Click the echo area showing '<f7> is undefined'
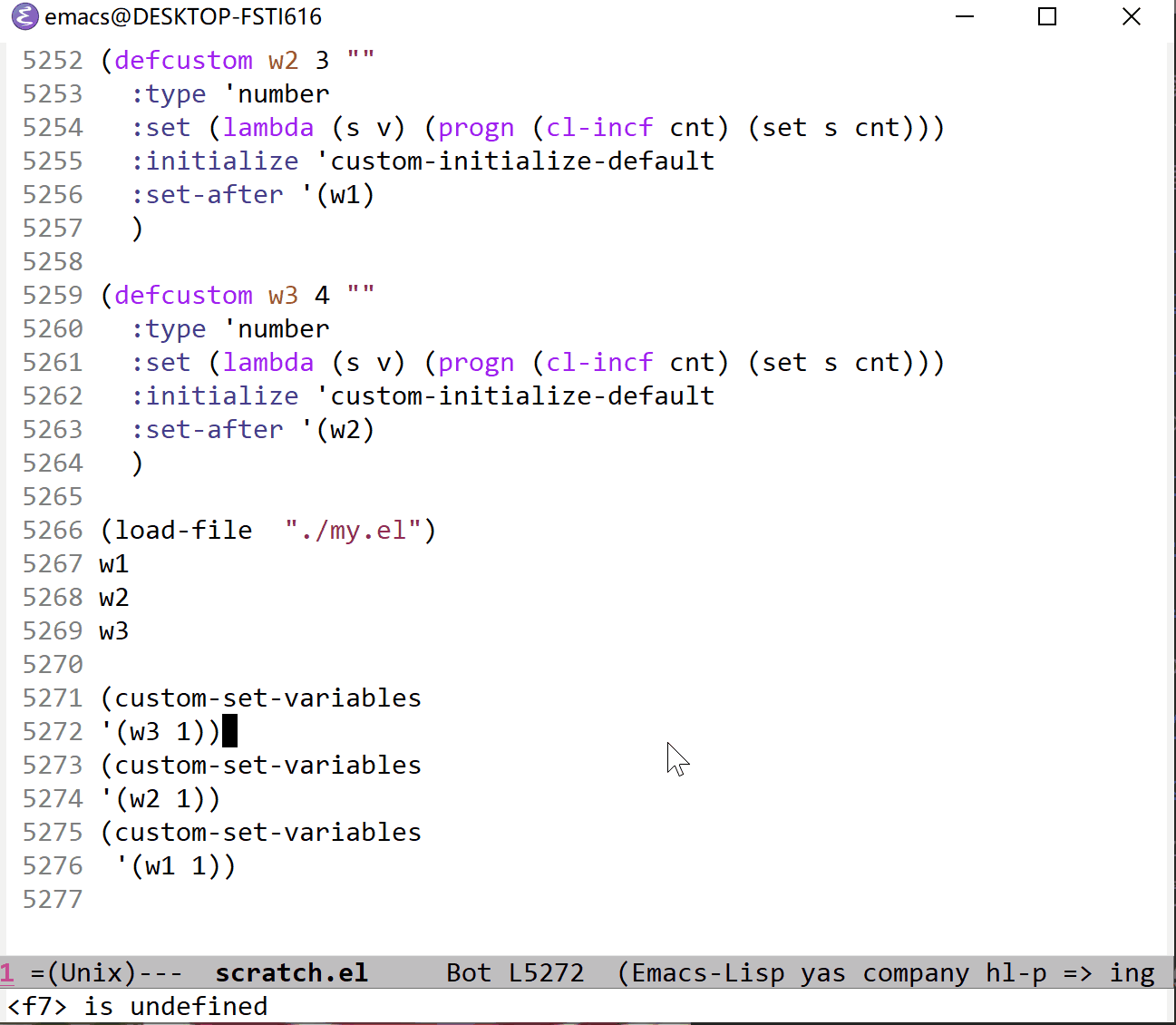This screenshot has width=1176, height=1025. coord(138,1007)
